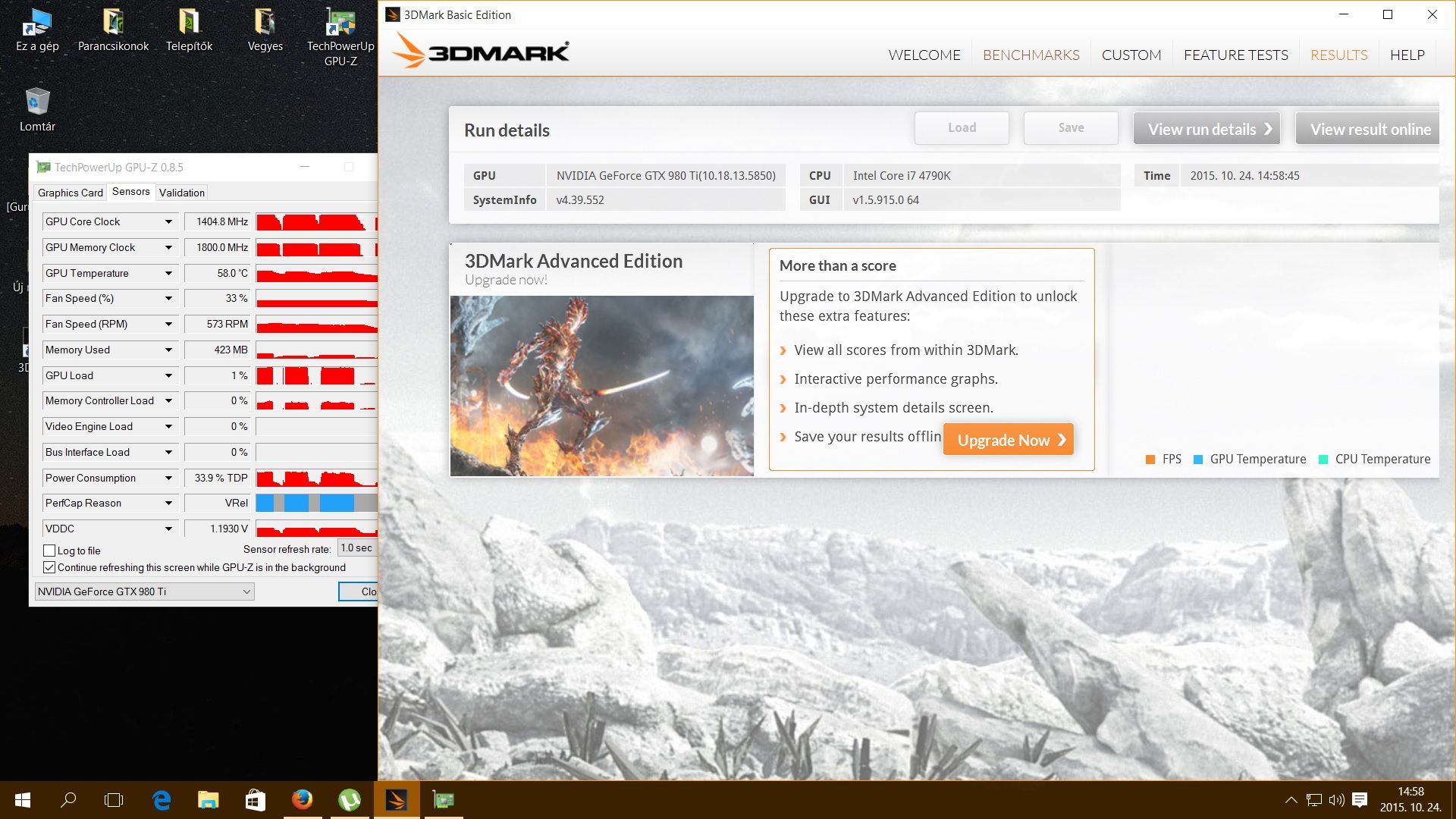
Task: Open the NVIDIA GeForce GTX 980 Ti selector
Action: pyautogui.click(x=144, y=591)
